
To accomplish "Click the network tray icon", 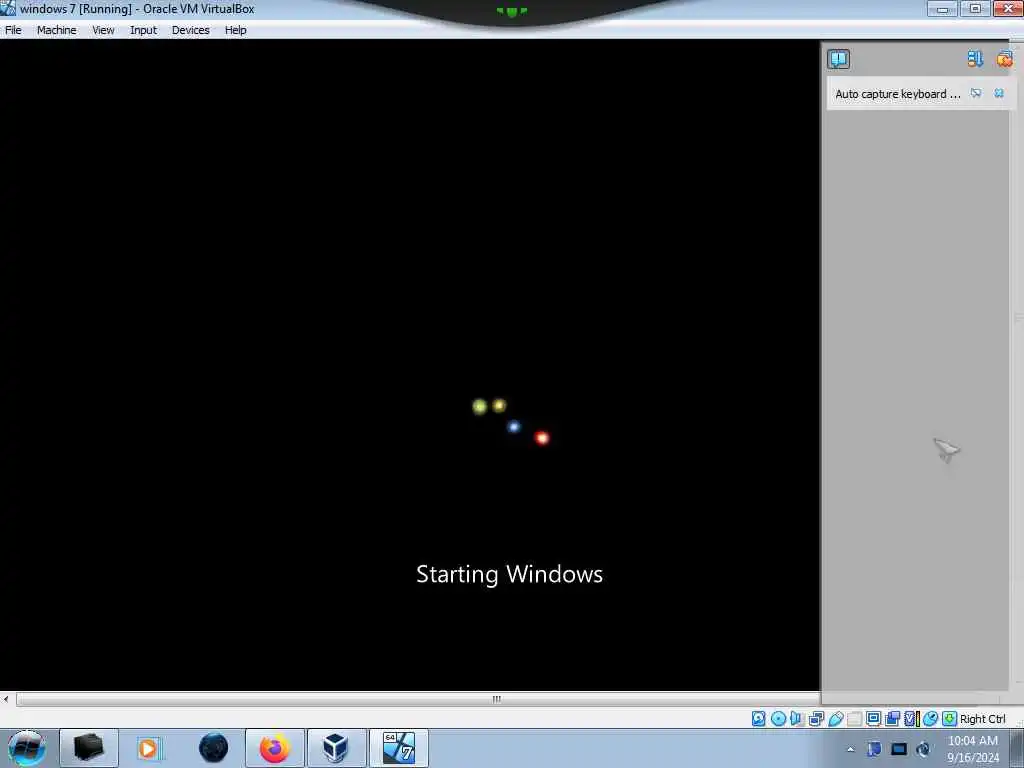I will pyautogui.click(x=874, y=749).
